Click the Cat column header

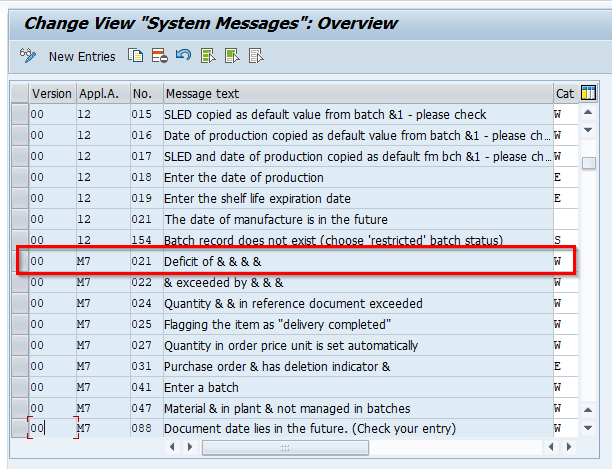coord(565,94)
